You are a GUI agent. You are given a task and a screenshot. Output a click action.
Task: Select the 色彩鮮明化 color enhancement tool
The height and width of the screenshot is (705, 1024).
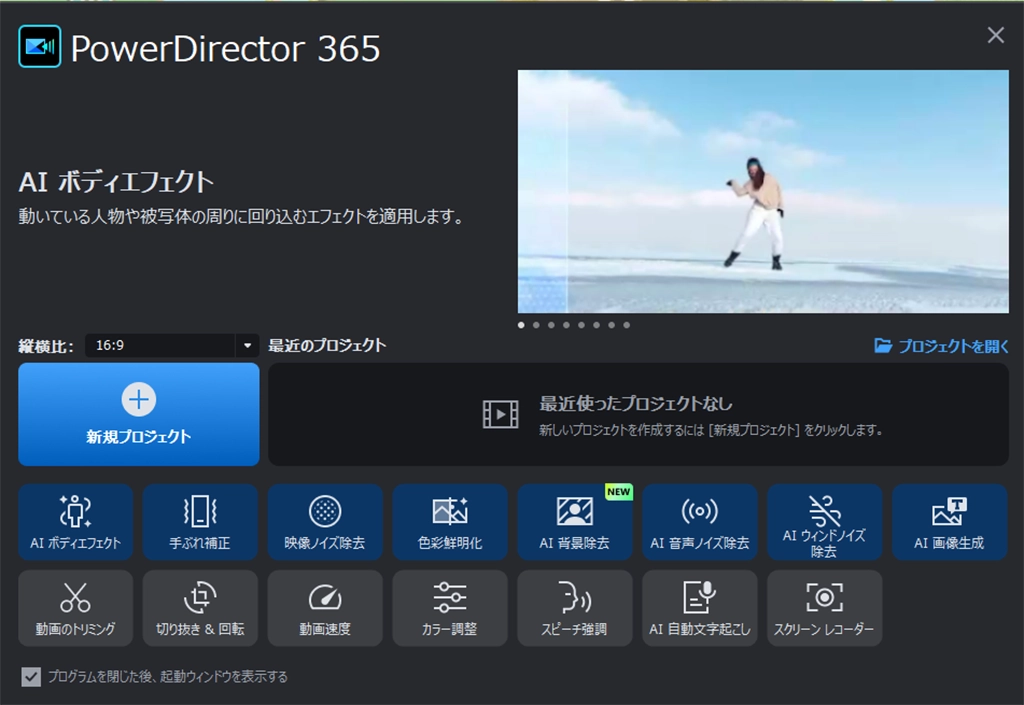(450, 522)
